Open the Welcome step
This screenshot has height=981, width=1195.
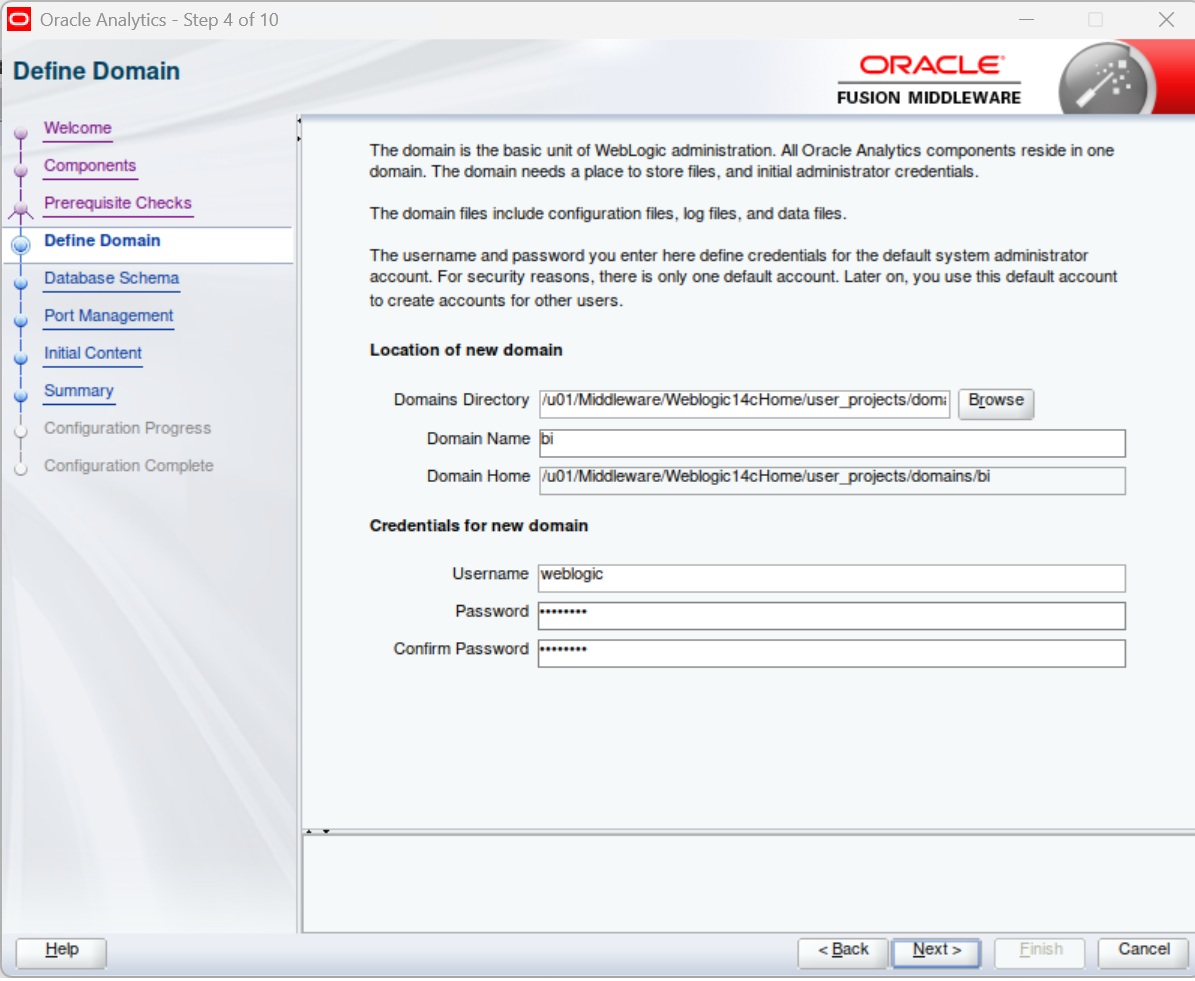pyautogui.click(x=78, y=128)
